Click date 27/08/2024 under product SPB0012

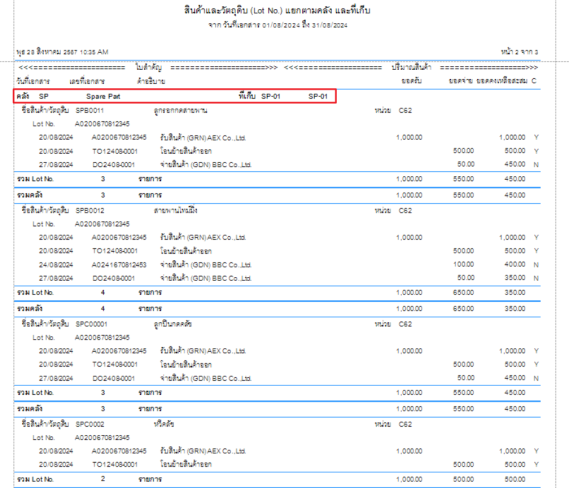pyautogui.click(x=56, y=278)
